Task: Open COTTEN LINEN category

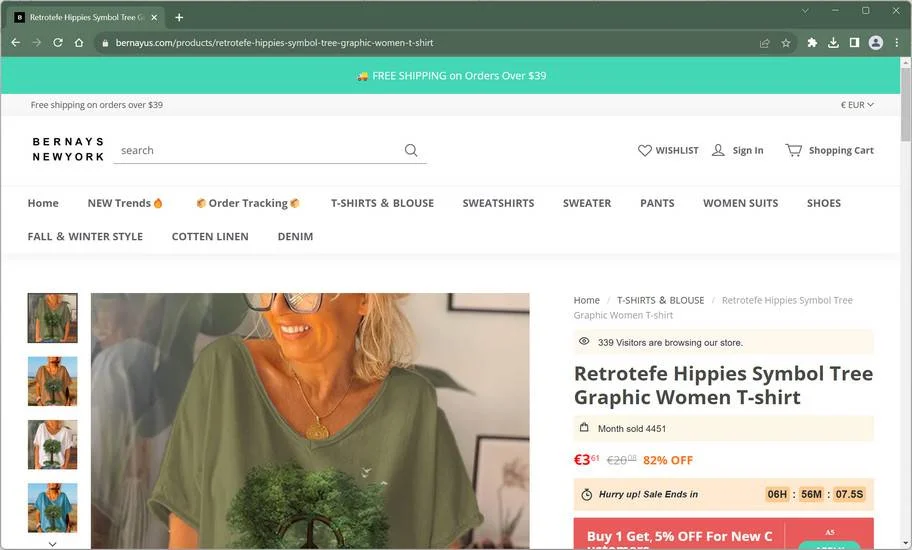Action: 210,237
